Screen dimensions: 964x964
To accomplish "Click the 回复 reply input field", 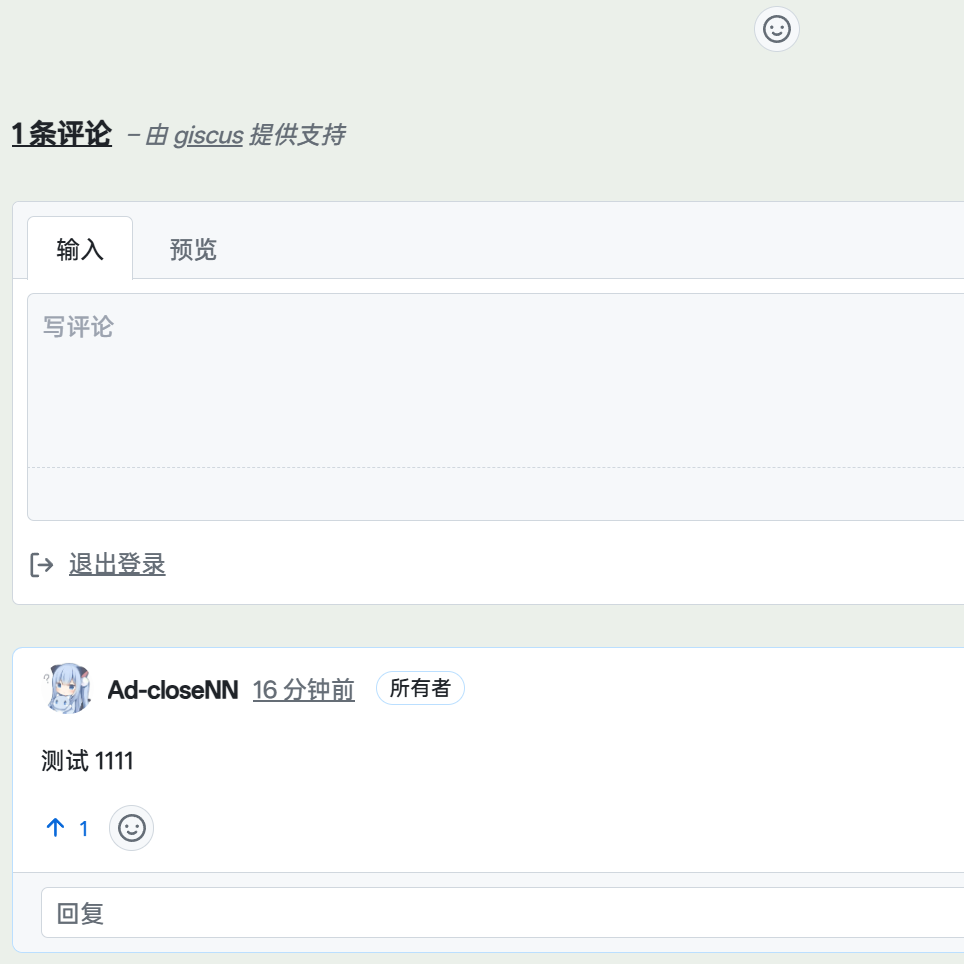I will pos(400,912).
